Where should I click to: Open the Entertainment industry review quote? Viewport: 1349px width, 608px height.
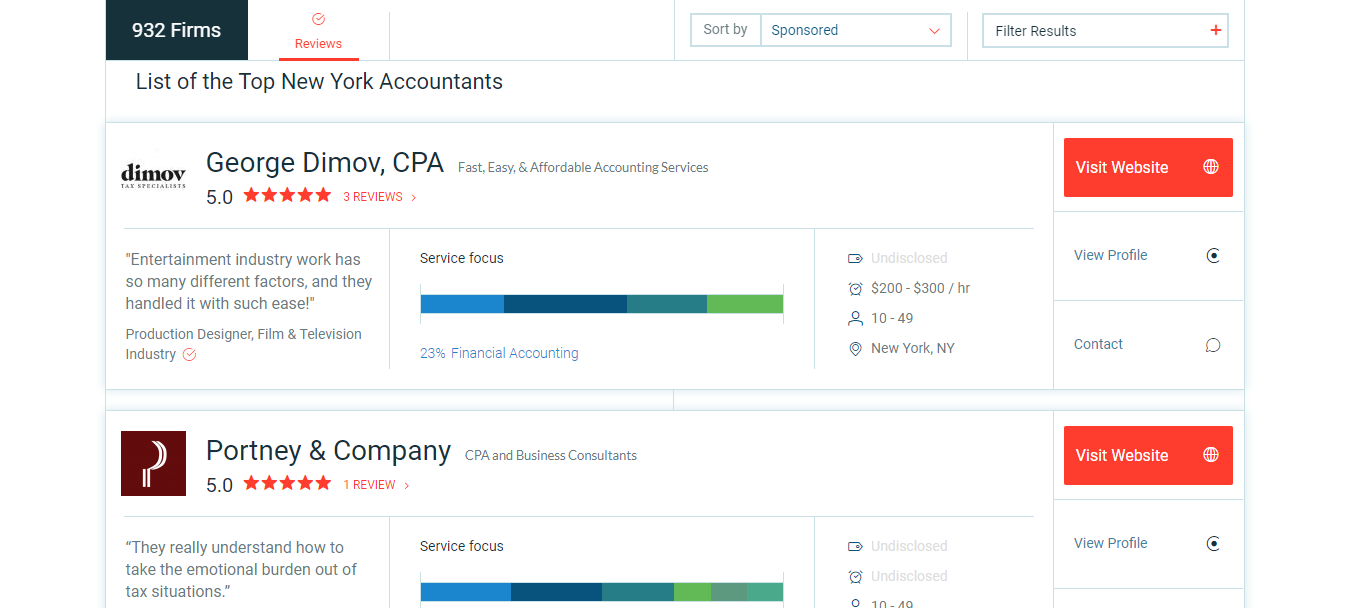[x=248, y=281]
